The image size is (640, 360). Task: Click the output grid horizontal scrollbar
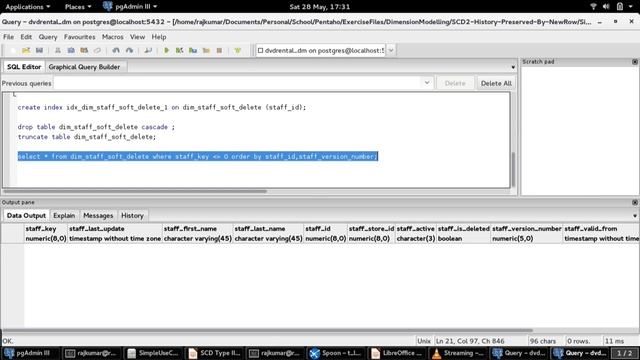pos(267,331)
